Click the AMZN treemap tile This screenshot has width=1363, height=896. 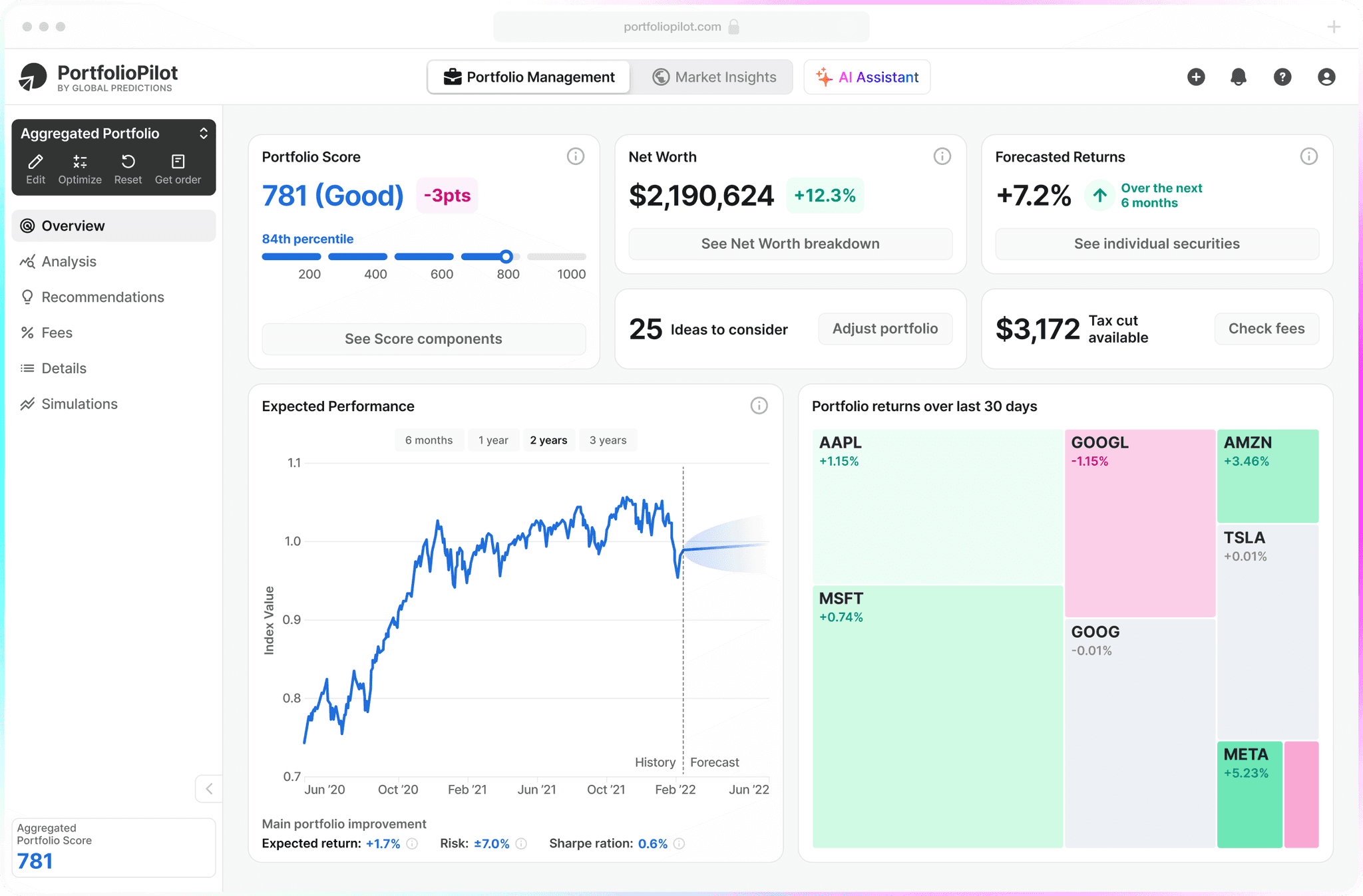1268,476
